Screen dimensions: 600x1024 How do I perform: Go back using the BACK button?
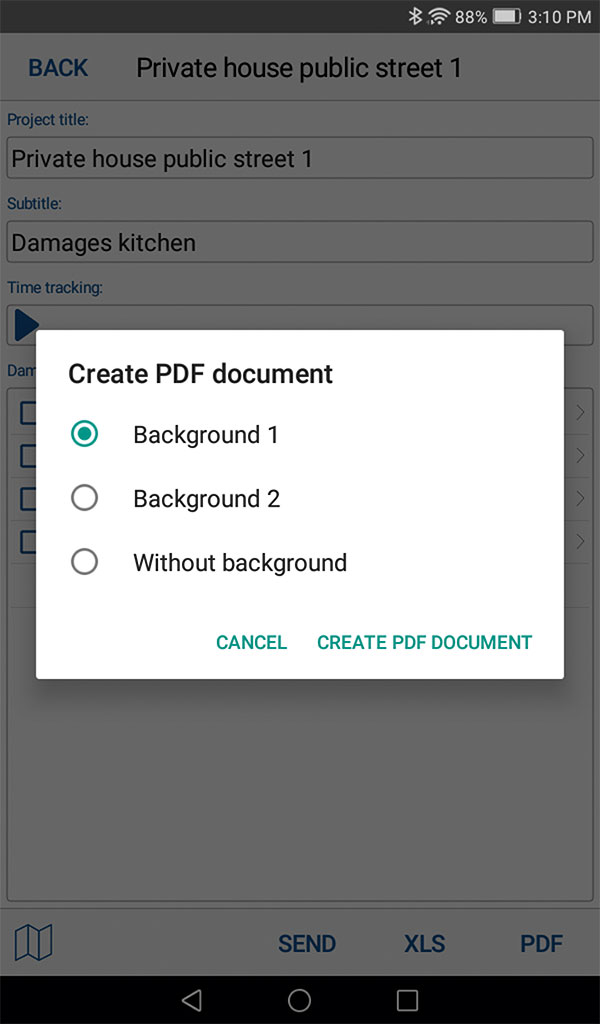(x=58, y=68)
